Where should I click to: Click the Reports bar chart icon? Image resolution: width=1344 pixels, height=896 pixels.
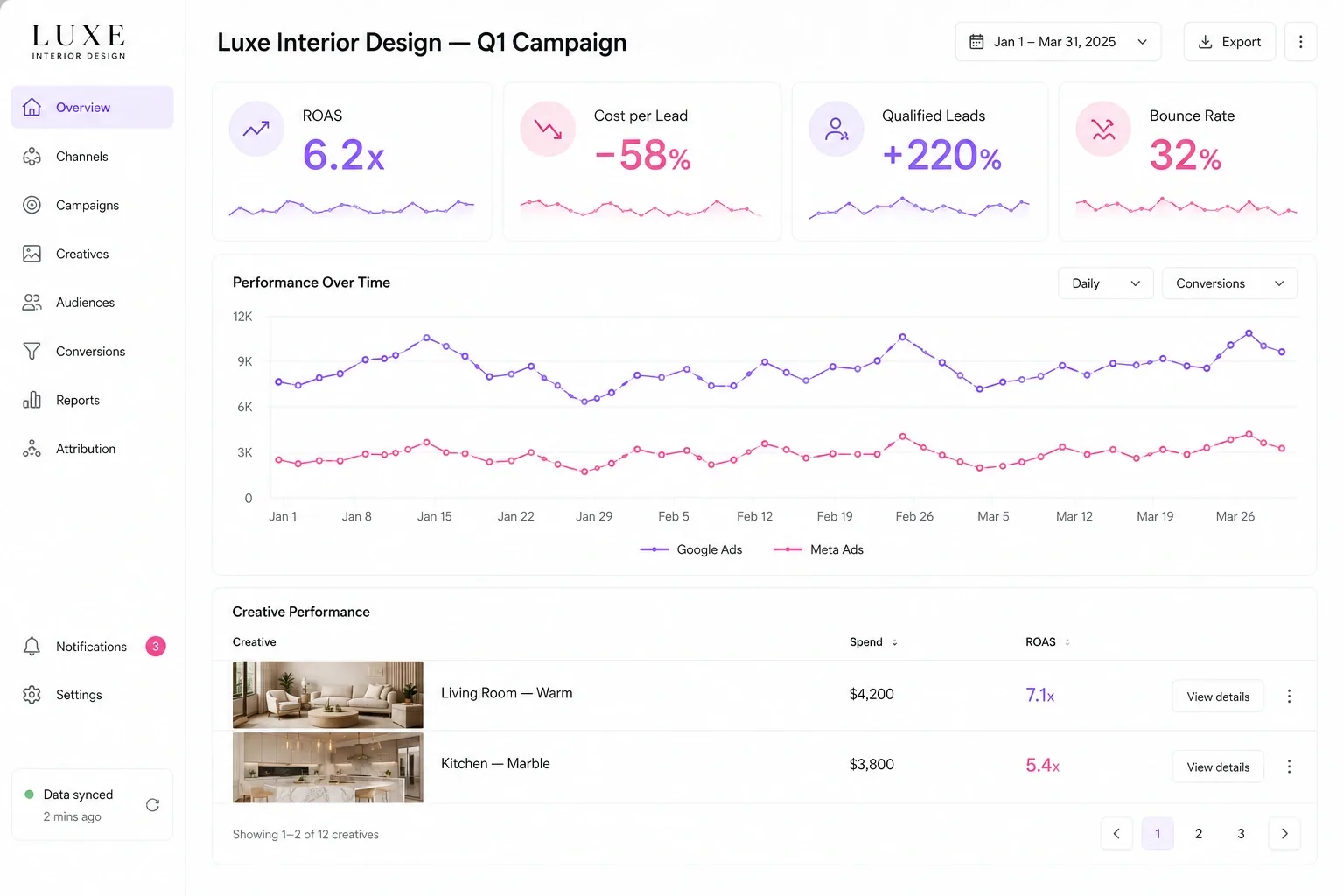32,400
